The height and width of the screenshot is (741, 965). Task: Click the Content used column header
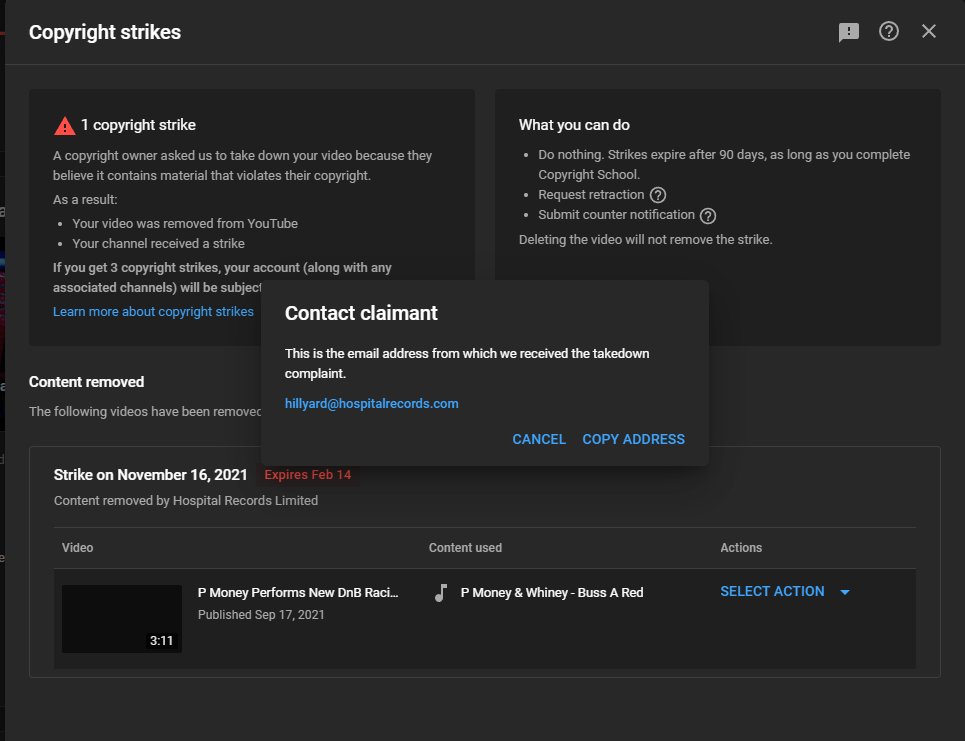coord(465,548)
